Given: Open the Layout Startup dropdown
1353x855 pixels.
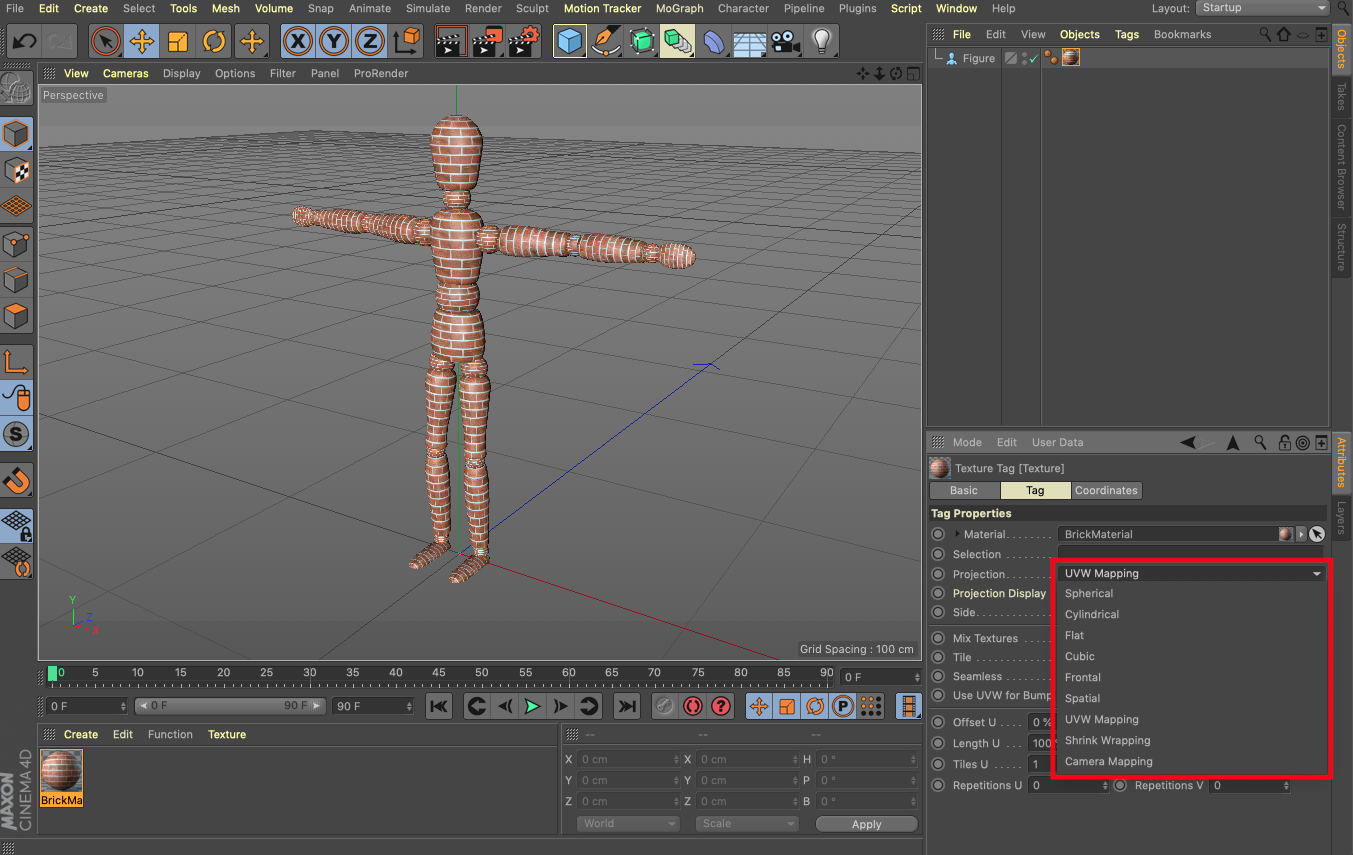Looking at the screenshot, I should pyautogui.click(x=1262, y=8).
